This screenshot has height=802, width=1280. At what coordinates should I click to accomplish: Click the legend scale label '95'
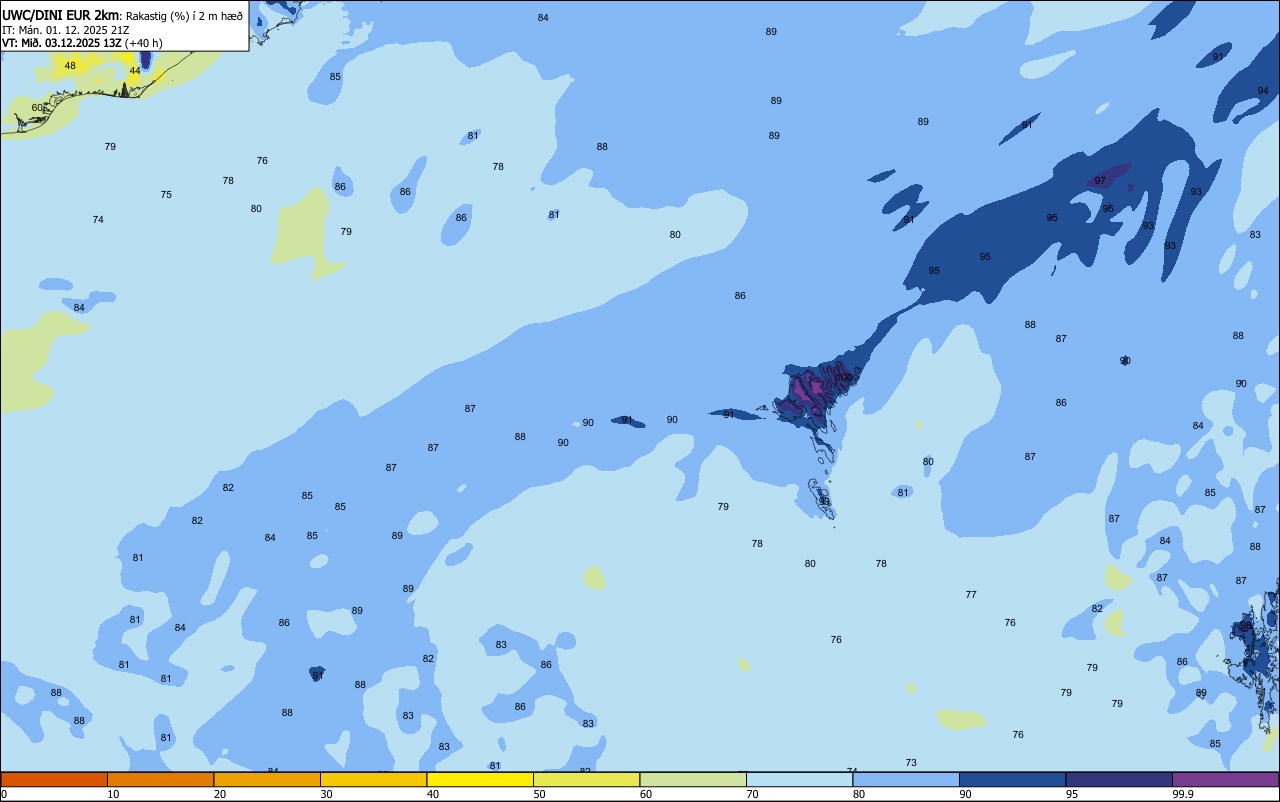[1072, 794]
